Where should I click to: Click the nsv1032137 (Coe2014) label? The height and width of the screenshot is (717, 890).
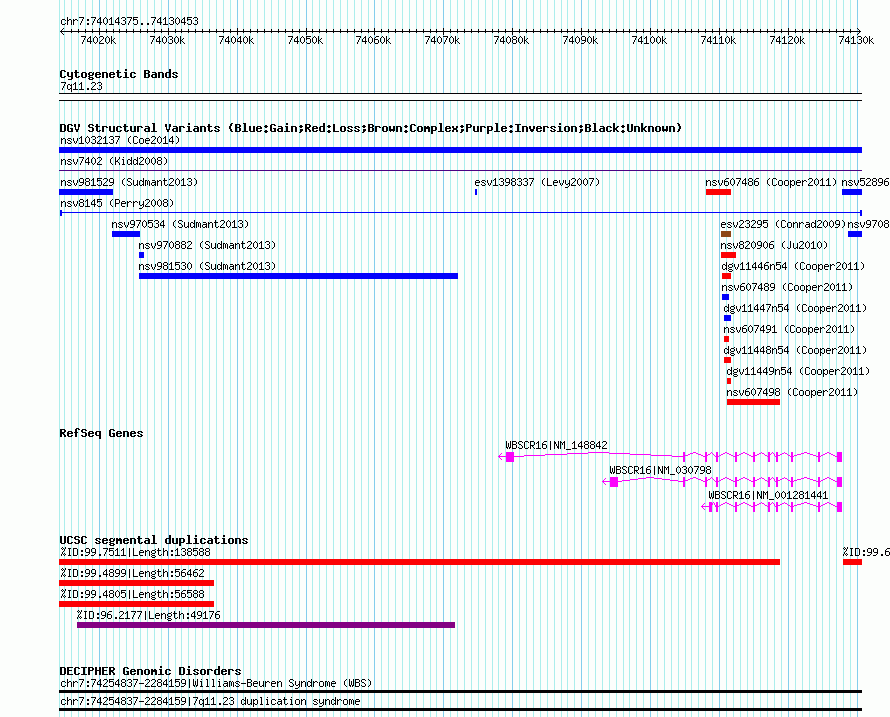(x=120, y=140)
